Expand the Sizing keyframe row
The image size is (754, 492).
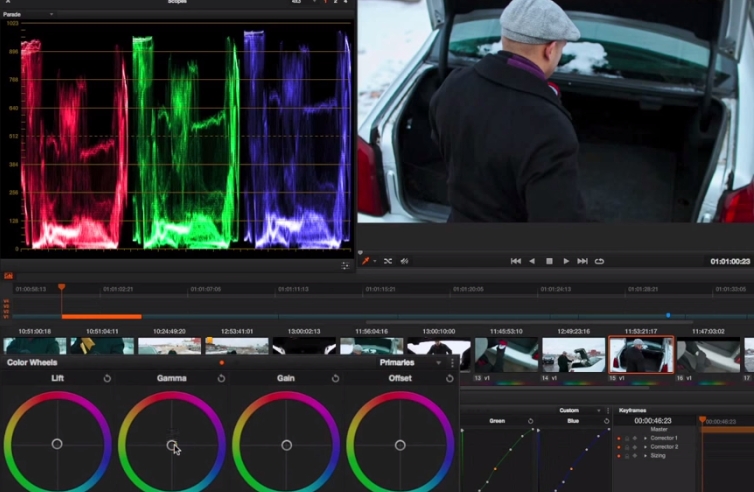[645, 455]
